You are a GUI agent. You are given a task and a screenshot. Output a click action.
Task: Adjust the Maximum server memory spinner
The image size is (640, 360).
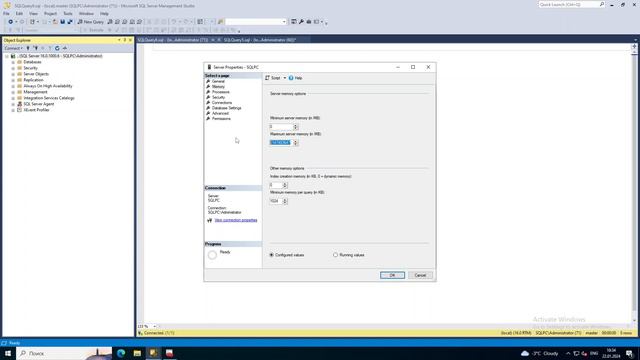click(x=296, y=142)
